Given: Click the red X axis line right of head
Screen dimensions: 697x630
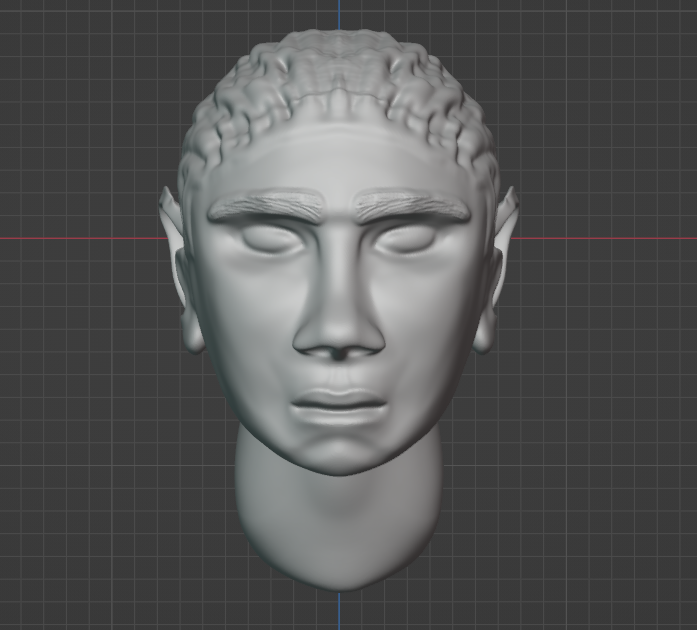Looking at the screenshot, I should tap(610, 239).
